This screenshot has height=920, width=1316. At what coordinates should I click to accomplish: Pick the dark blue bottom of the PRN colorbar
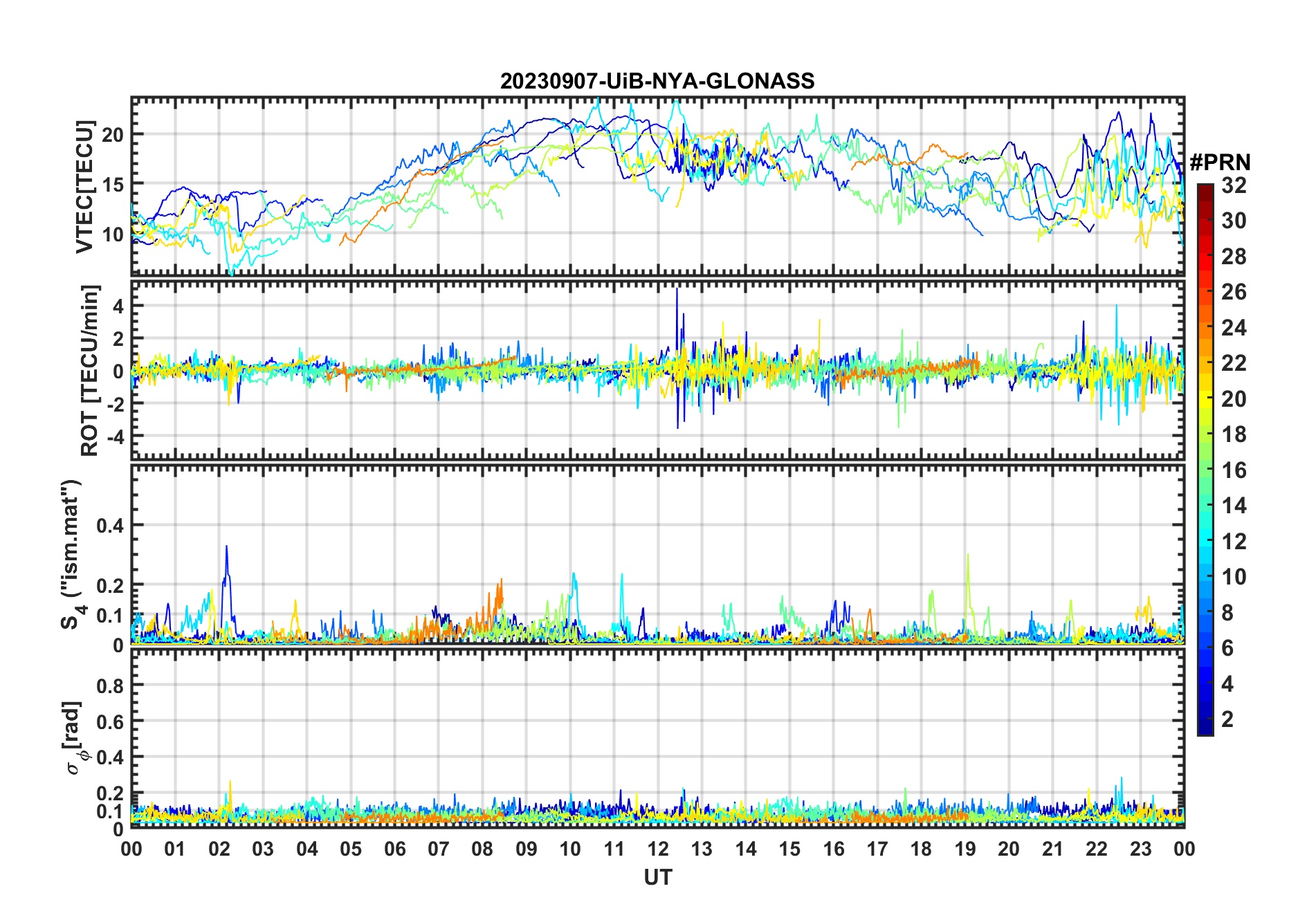(1205, 730)
